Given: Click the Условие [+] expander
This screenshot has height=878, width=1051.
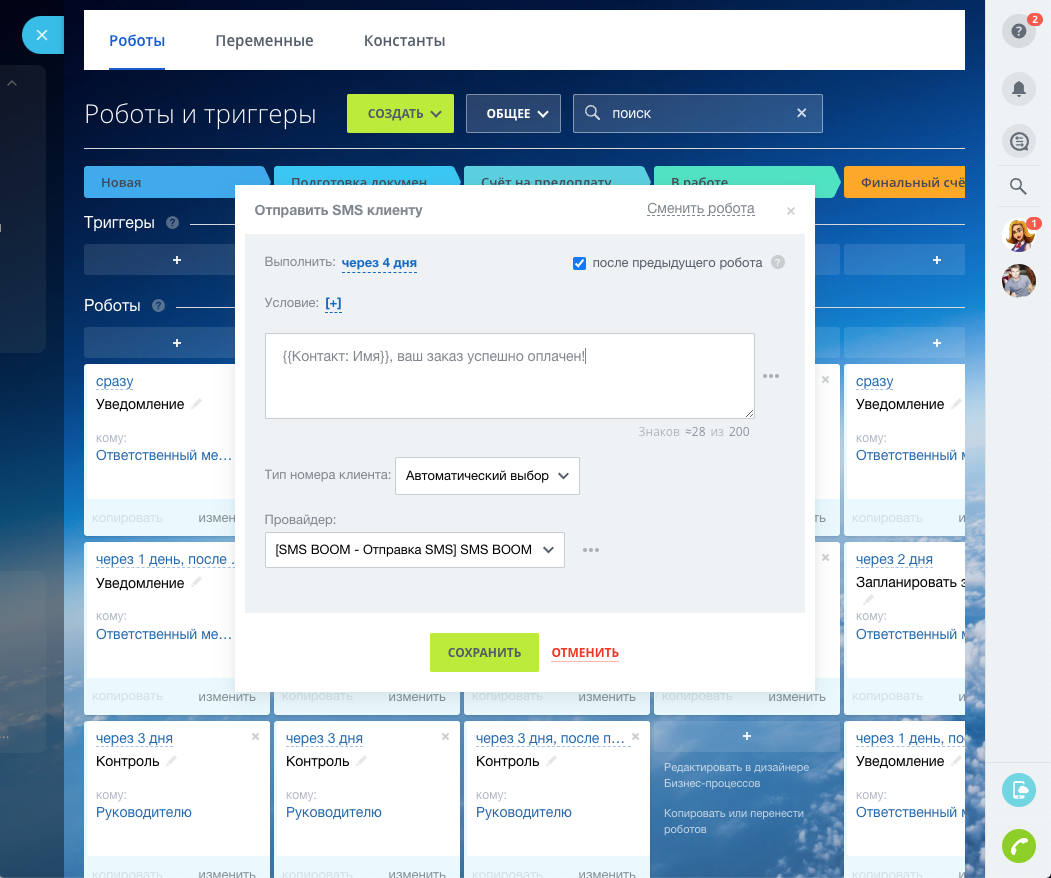Looking at the screenshot, I should tap(333, 303).
